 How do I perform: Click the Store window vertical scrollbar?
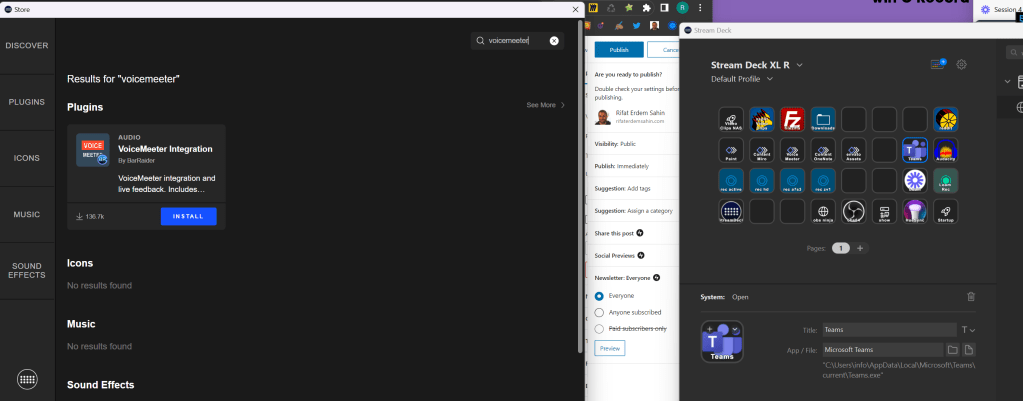(x=581, y=186)
